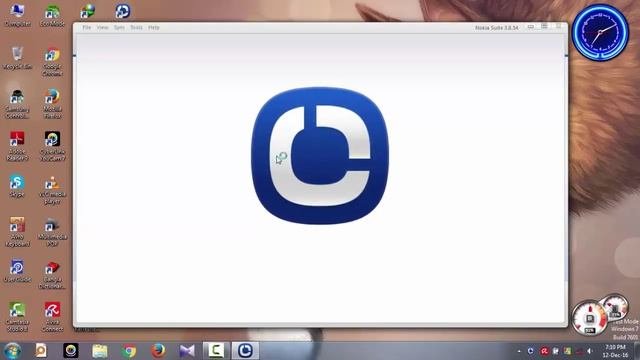Image resolution: width=640 pixels, height=360 pixels.
Task: Maximize the Nokia Suite window
Action: 544,27
